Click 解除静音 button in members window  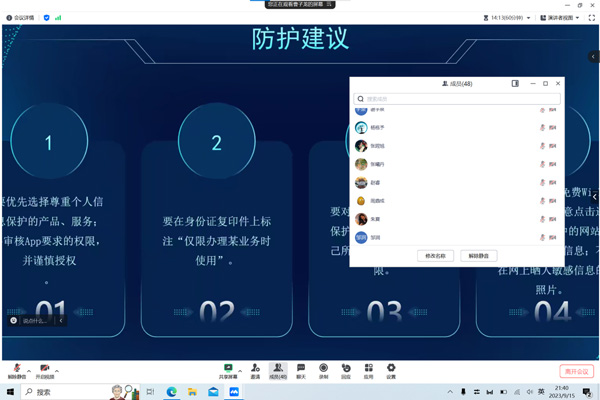click(x=479, y=256)
